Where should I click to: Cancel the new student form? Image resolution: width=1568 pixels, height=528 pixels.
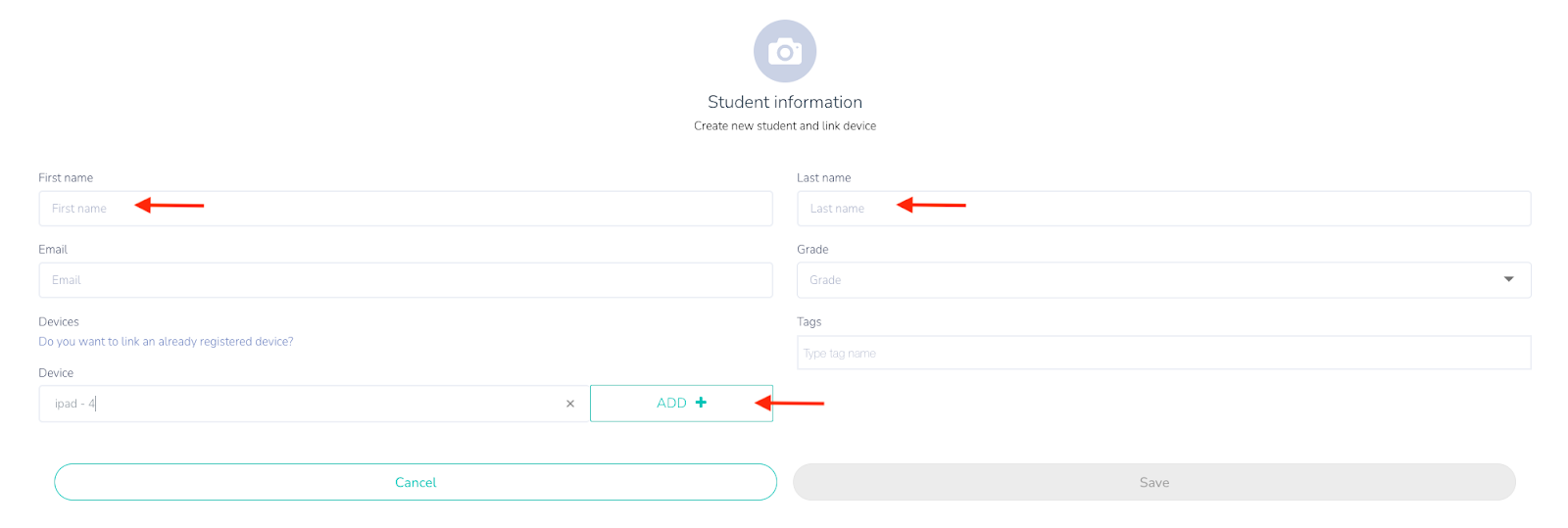[x=416, y=482]
